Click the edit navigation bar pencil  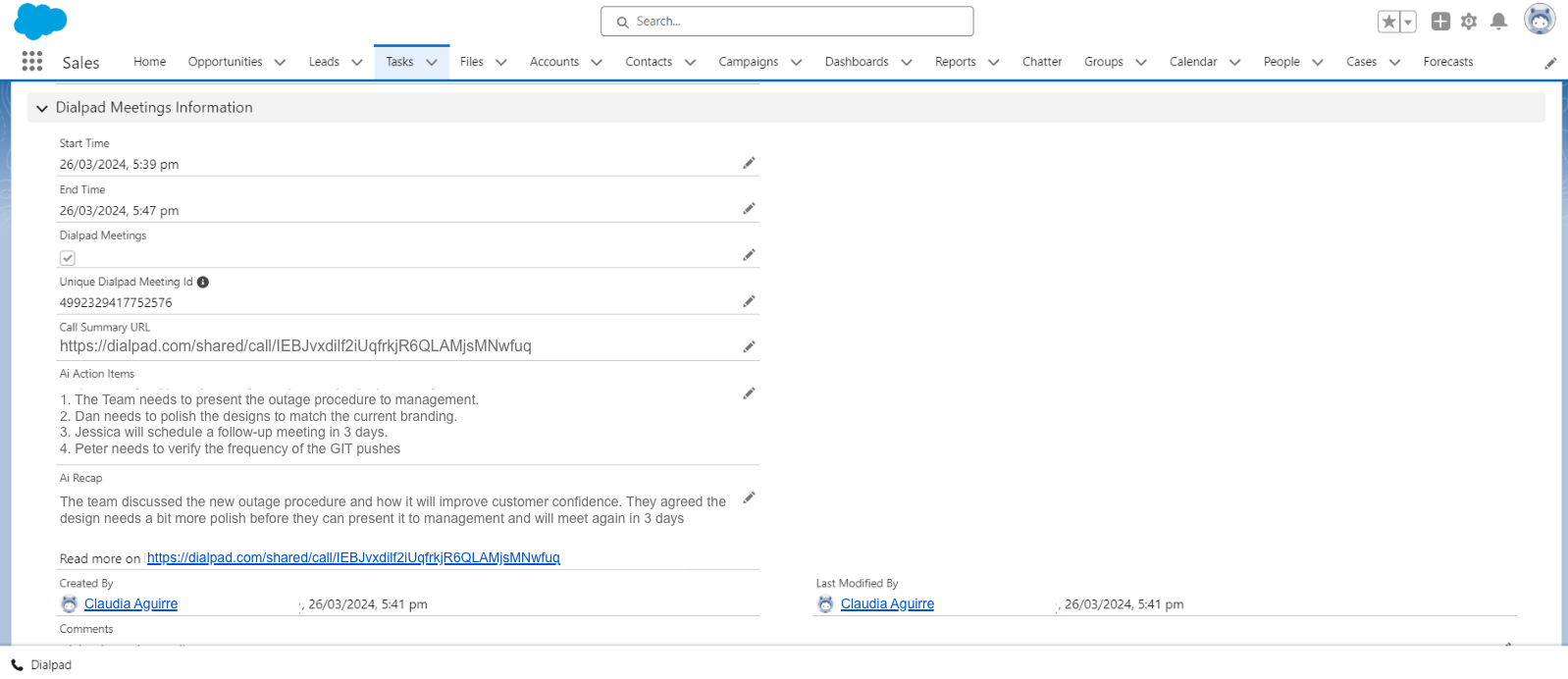coord(1550,63)
